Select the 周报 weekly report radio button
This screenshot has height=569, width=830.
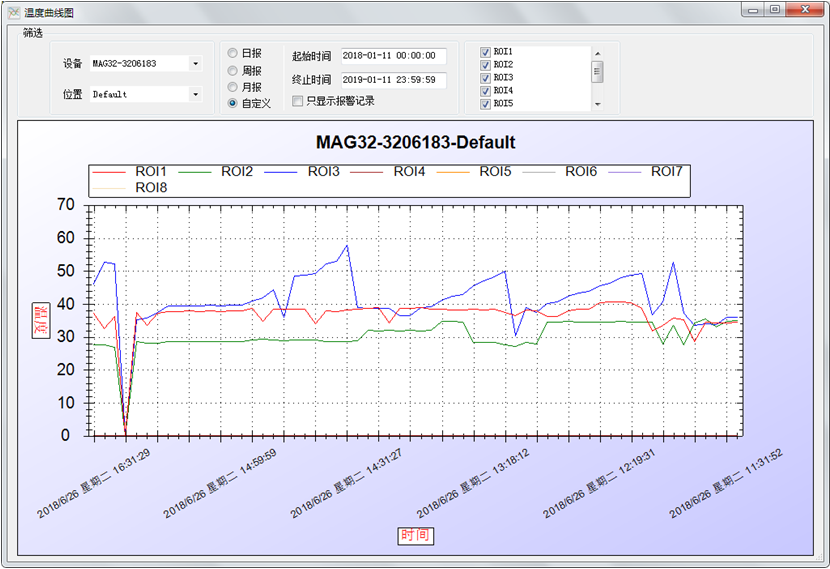click(x=232, y=70)
